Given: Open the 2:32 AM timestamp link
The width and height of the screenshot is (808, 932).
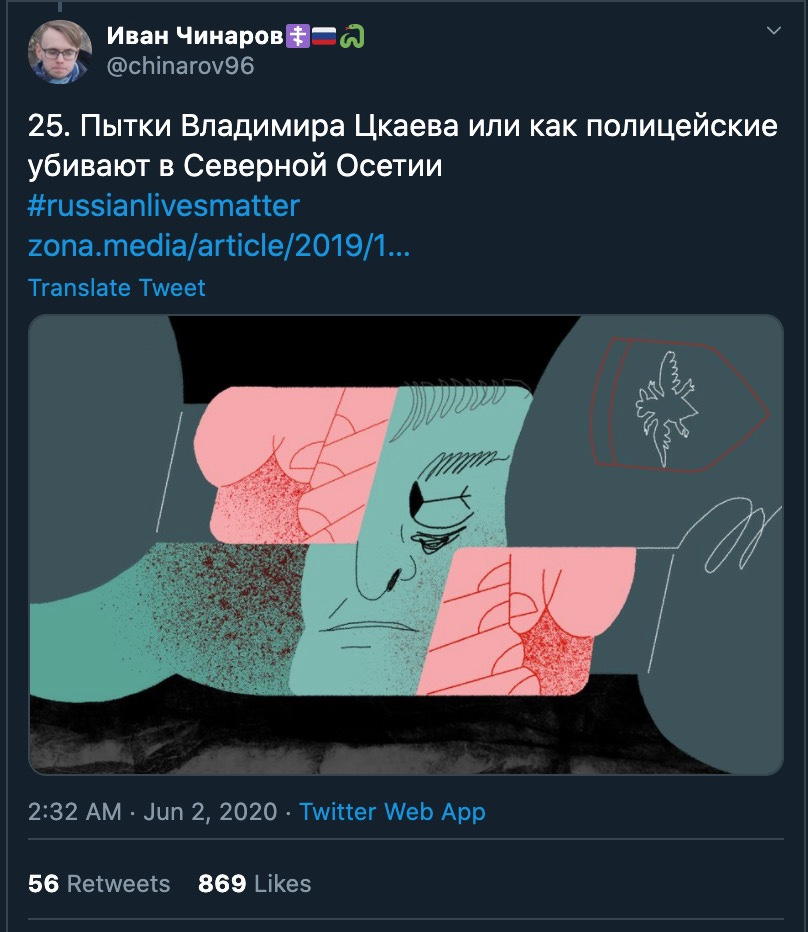Looking at the screenshot, I should (75, 812).
